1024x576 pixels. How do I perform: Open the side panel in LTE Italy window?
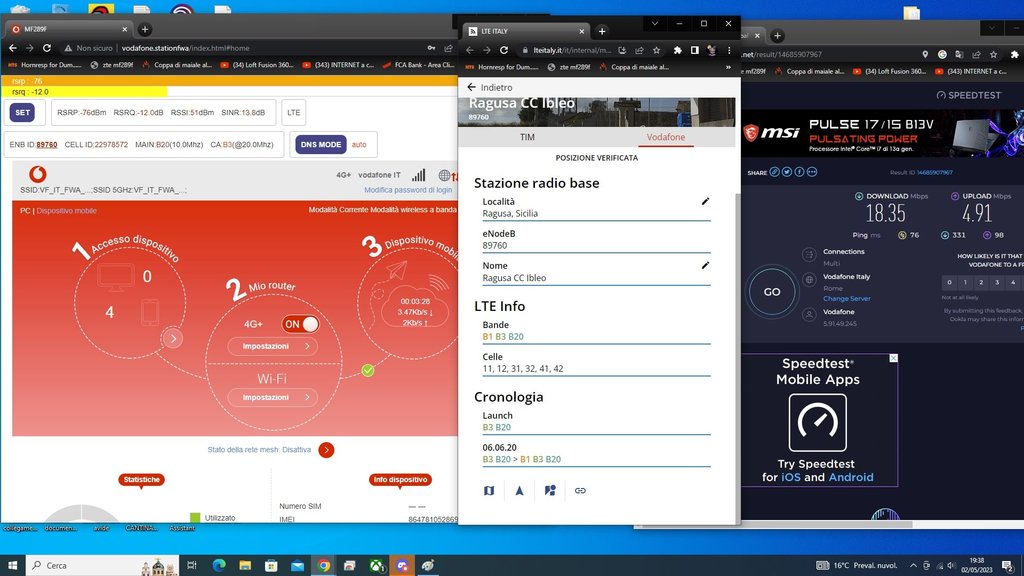[x=695, y=50]
